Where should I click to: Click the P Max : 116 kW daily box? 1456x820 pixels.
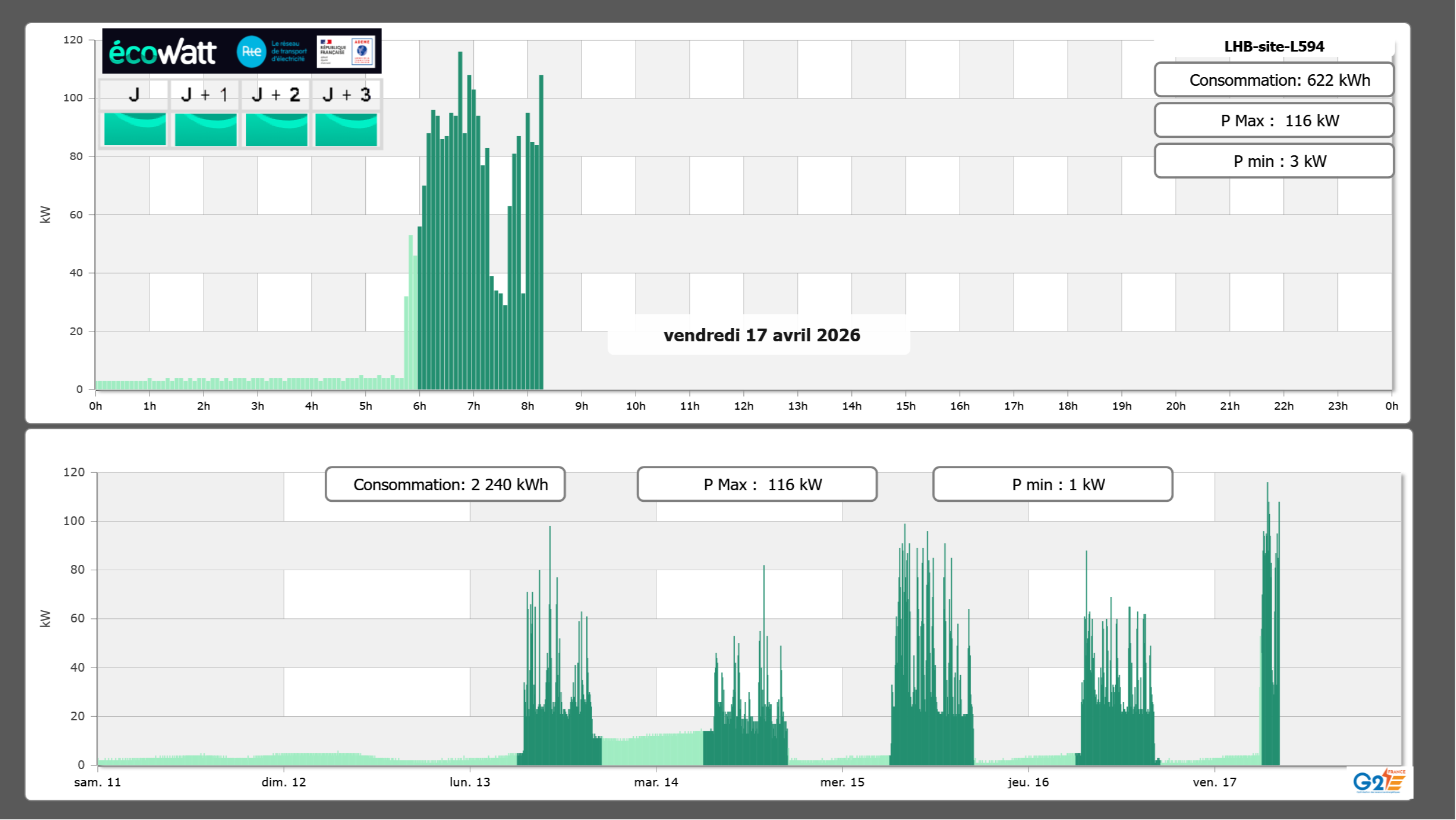(1274, 121)
